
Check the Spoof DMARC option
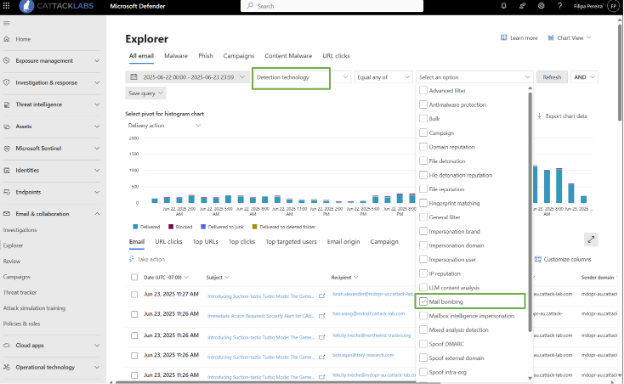point(423,344)
